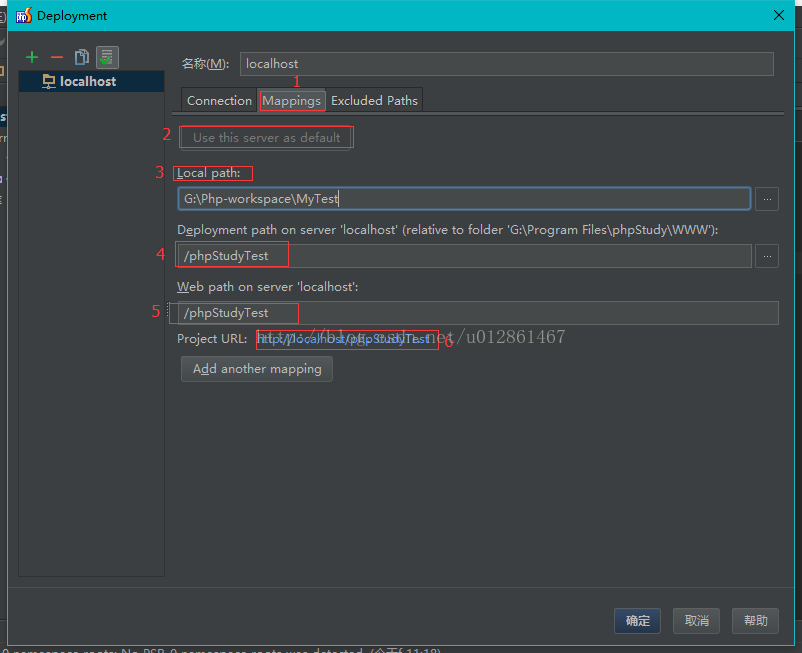The height and width of the screenshot is (653, 802).
Task: Click Add another mapping button
Action: pos(257,369)
